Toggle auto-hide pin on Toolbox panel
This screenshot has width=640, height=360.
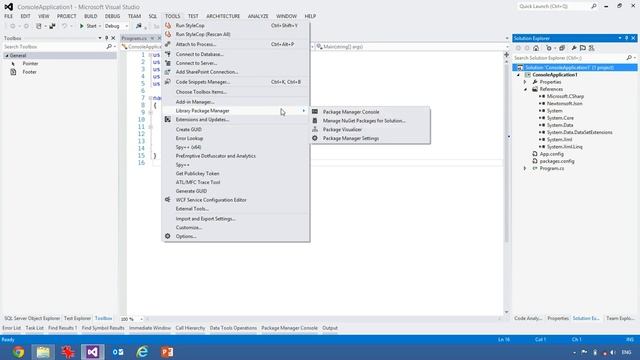(x=107, y=38)
